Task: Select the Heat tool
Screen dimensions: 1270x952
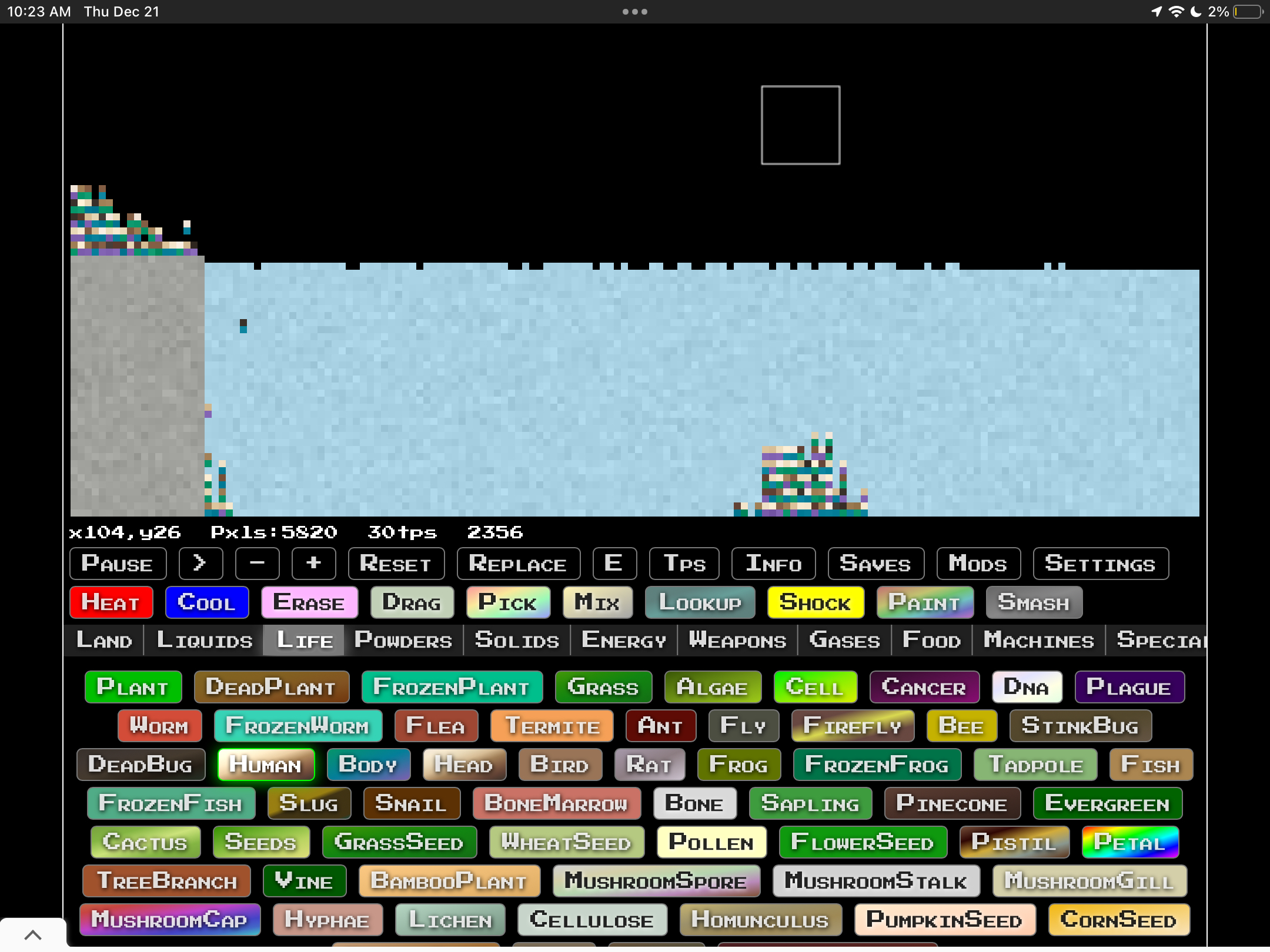Action: coord(111,602)
